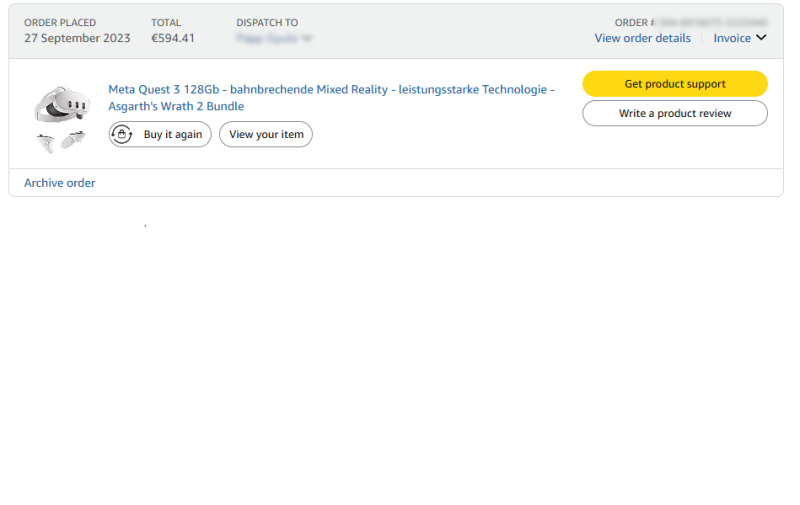Open the Meta Quest 3 product title link
The image size is (800, 505).
pos(331,98)
